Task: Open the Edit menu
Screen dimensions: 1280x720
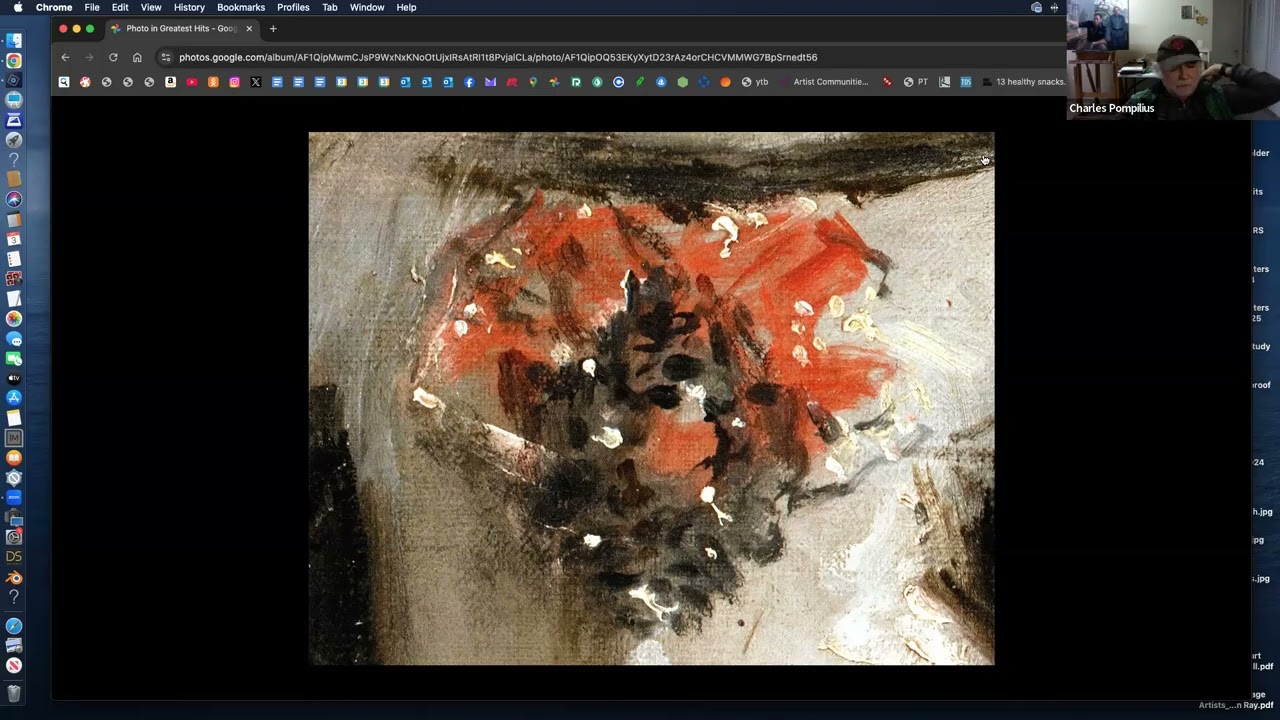Action: 120,7
